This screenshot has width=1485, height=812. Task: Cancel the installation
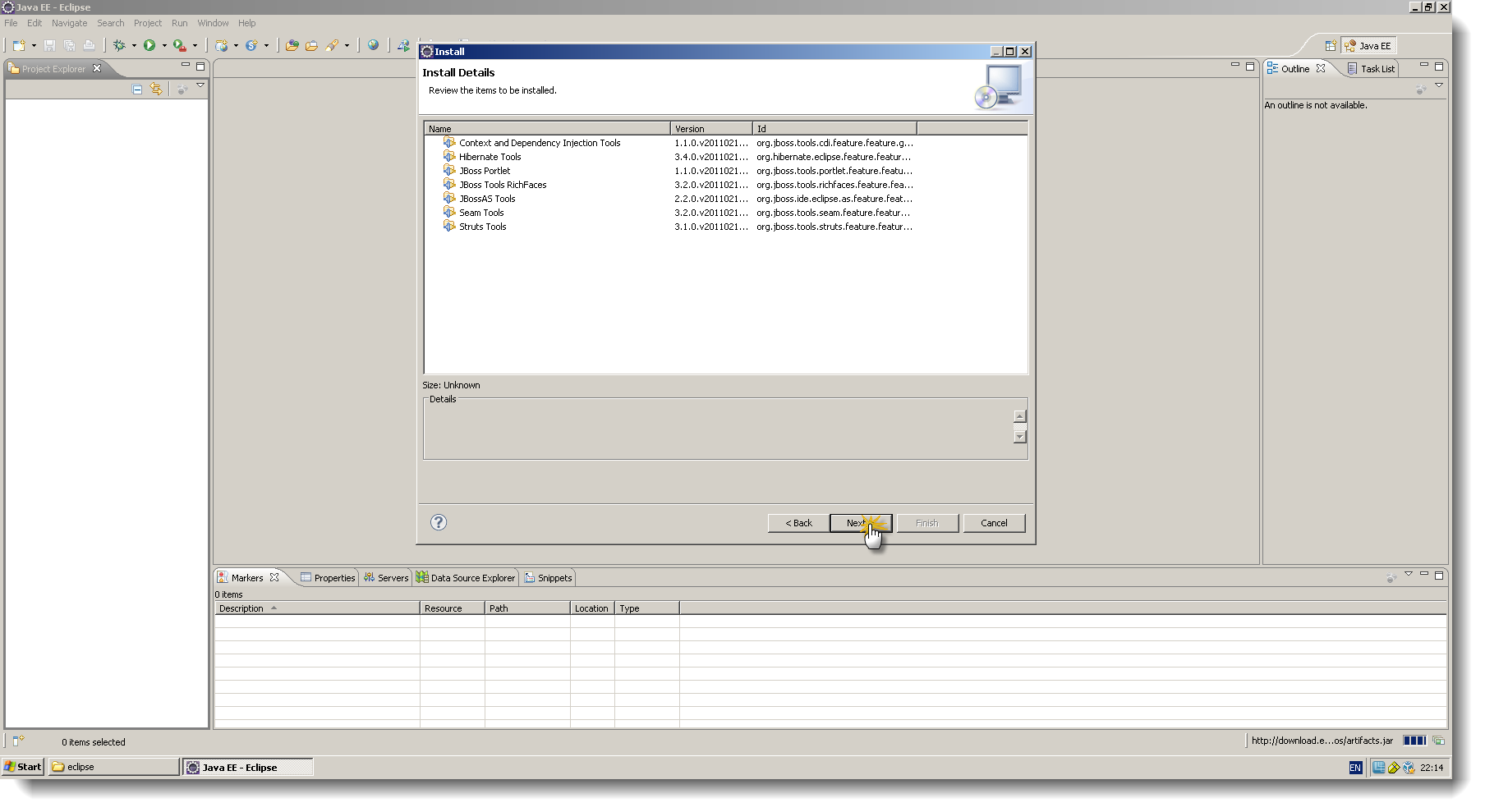(994, 523)
